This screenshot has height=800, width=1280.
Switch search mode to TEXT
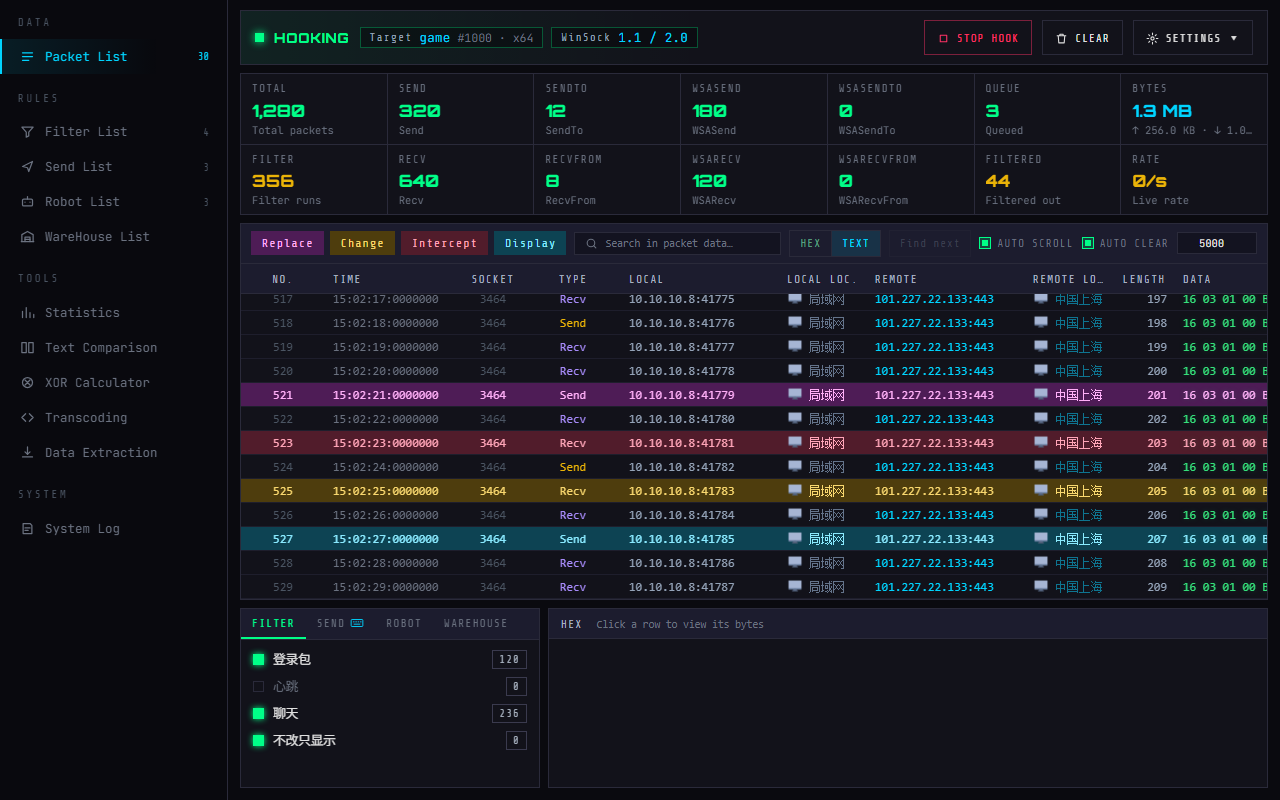point(856,244)
